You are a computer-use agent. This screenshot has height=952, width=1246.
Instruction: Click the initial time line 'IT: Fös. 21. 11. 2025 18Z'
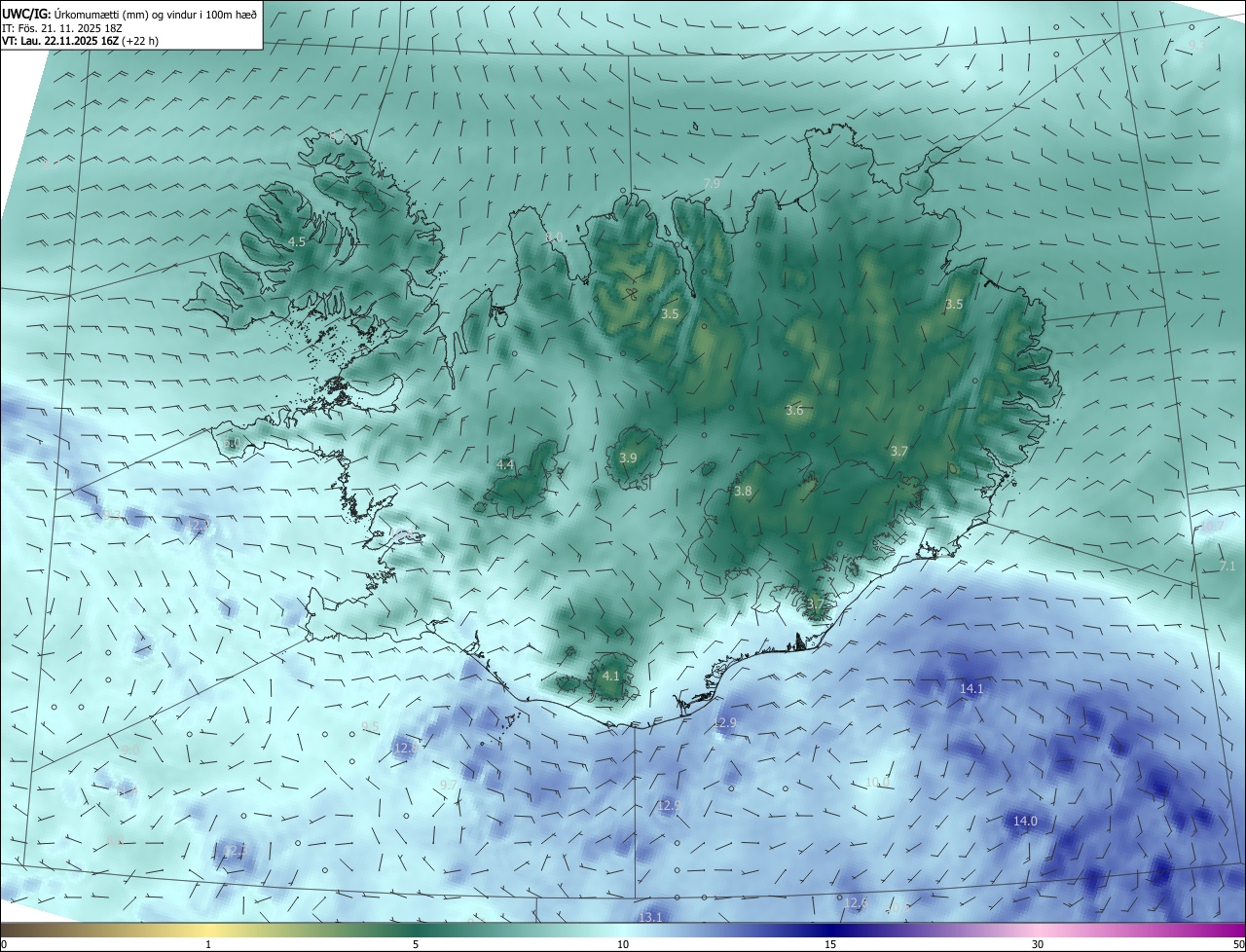click(62, 27)
